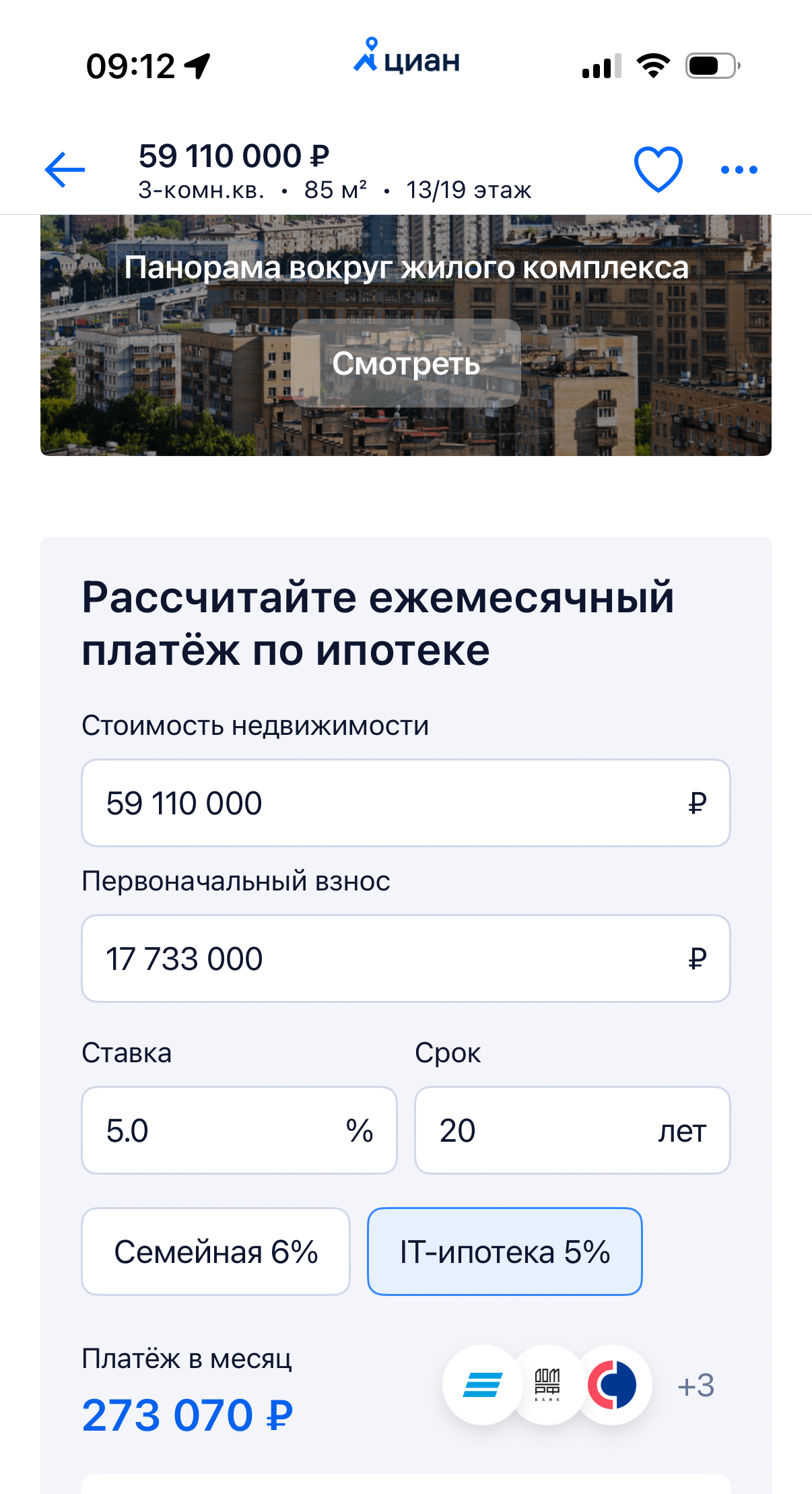Select the Семейная 6% mortgage program
Screen dimensions: 812x1494
(215, 1252)
